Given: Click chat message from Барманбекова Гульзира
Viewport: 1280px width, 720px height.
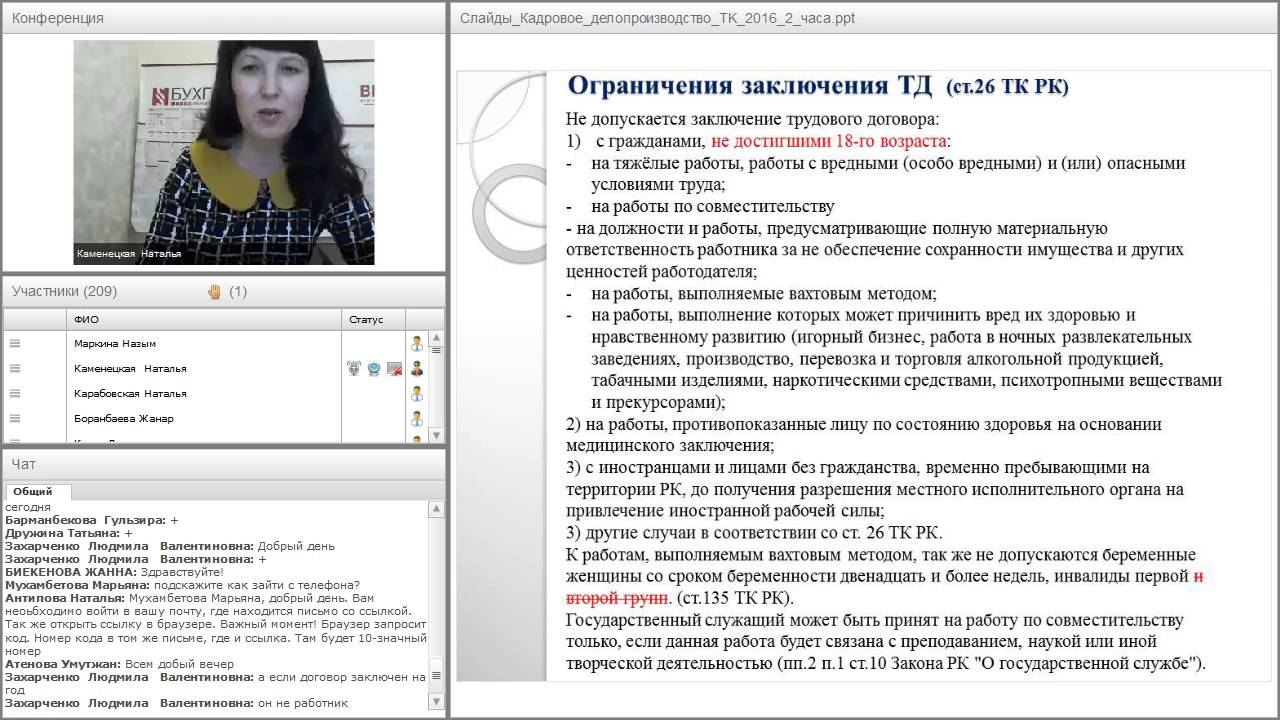Looking at the screenshot, I should 92,521.
